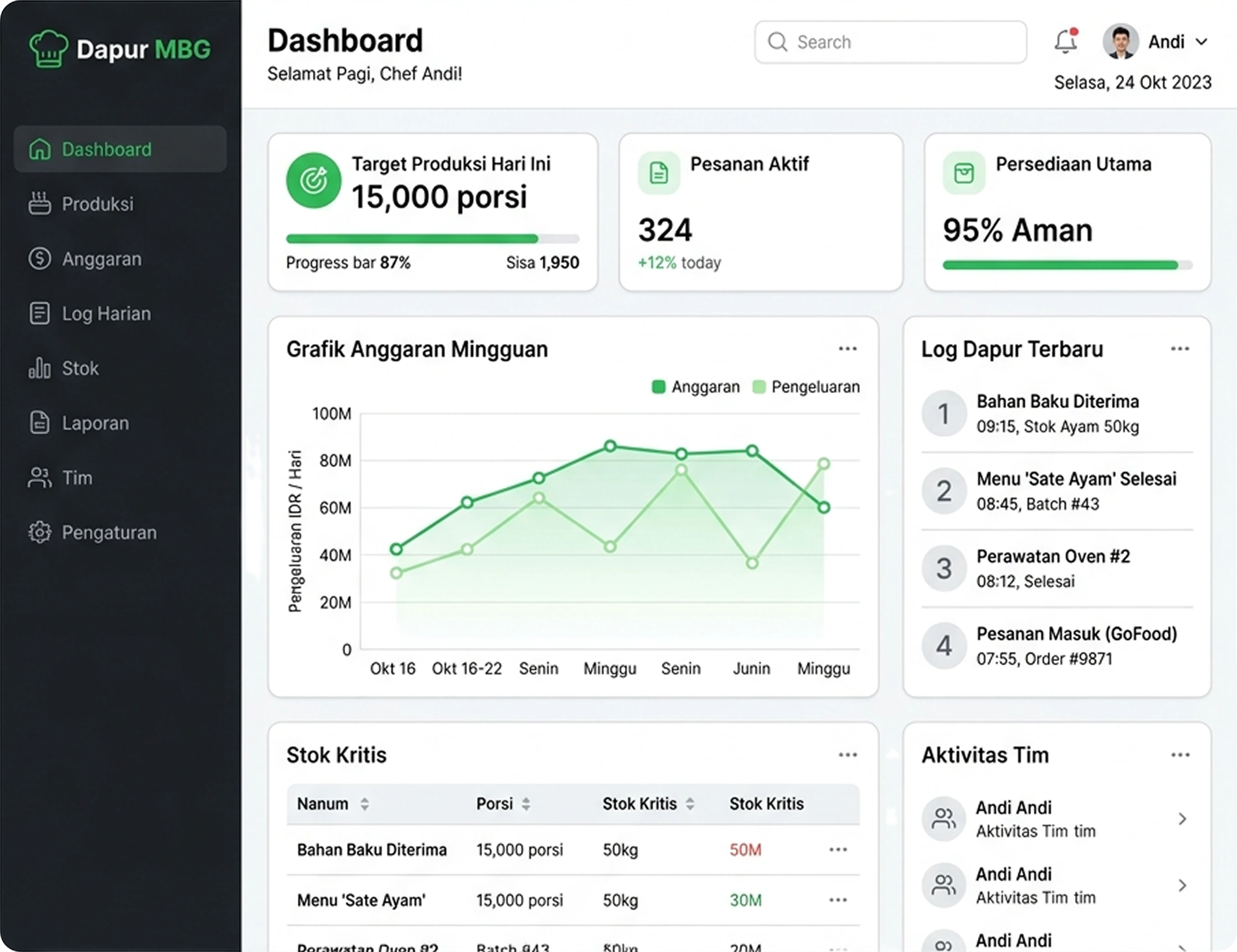Viewport: 1237px width, 952px height.
Task: Click log entry number 4 badge
Action: coord(944,646)
